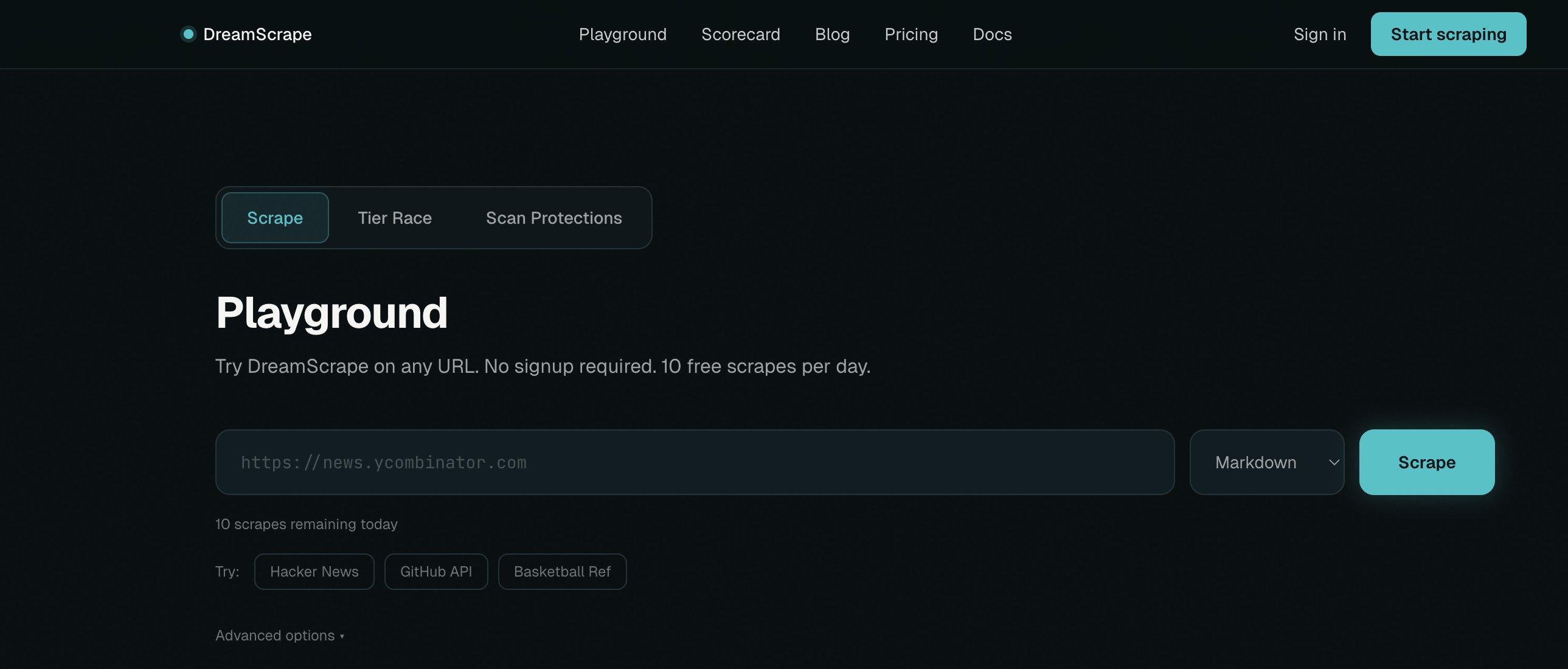The height and width of the screenshot is (669, 1568).
Task: Click the '10 scrapes remaining today' text
Action: coord(306,524)
